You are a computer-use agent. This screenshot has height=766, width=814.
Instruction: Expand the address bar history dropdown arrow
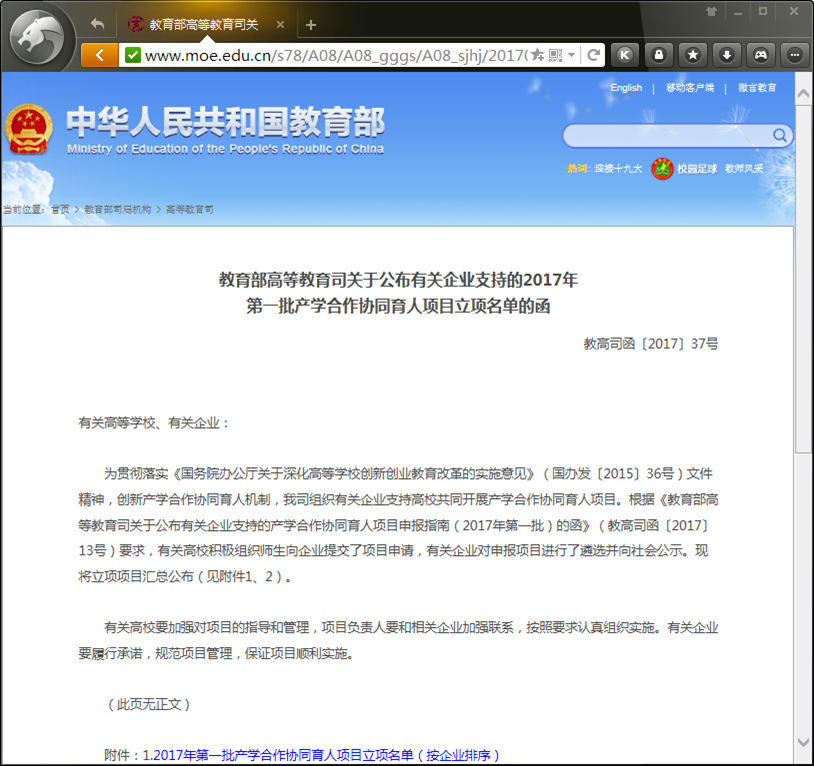571,55
